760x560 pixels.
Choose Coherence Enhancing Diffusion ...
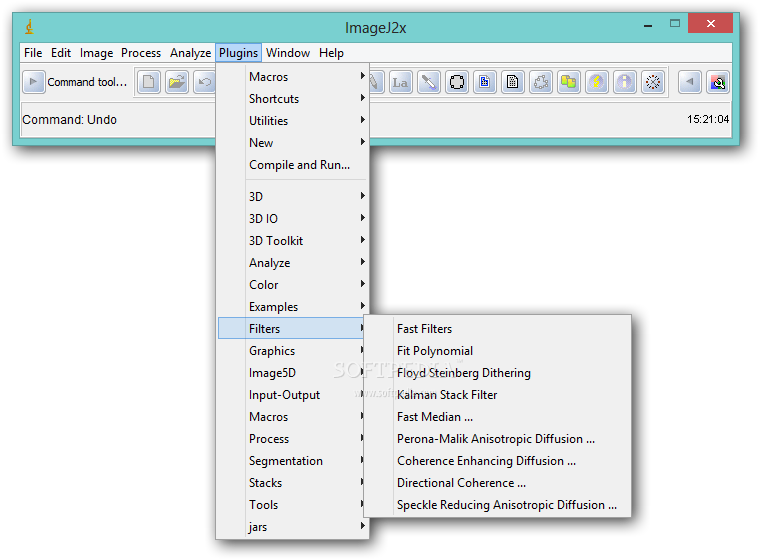point(498,461)
